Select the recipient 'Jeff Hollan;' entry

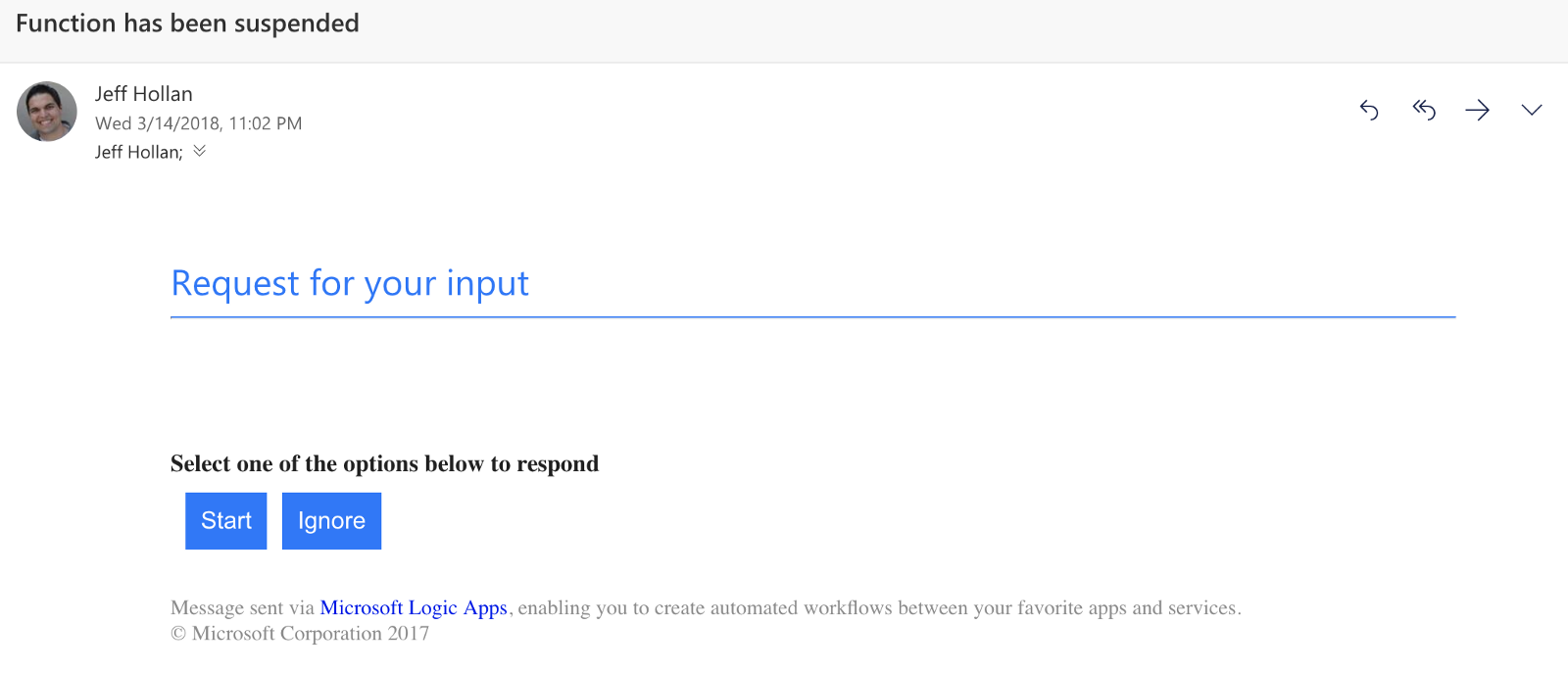tap(138, 152)
